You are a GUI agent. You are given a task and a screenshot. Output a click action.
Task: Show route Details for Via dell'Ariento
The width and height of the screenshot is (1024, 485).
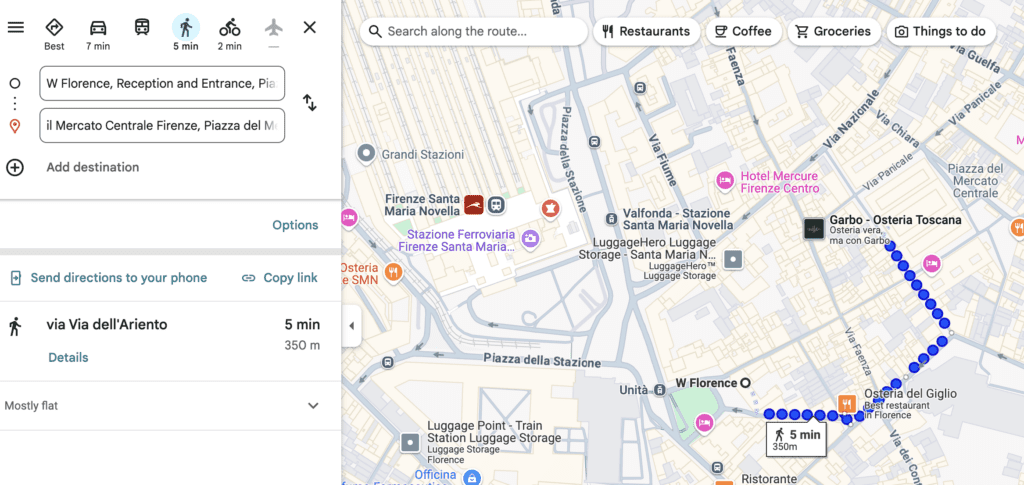[x=68, y=357]
